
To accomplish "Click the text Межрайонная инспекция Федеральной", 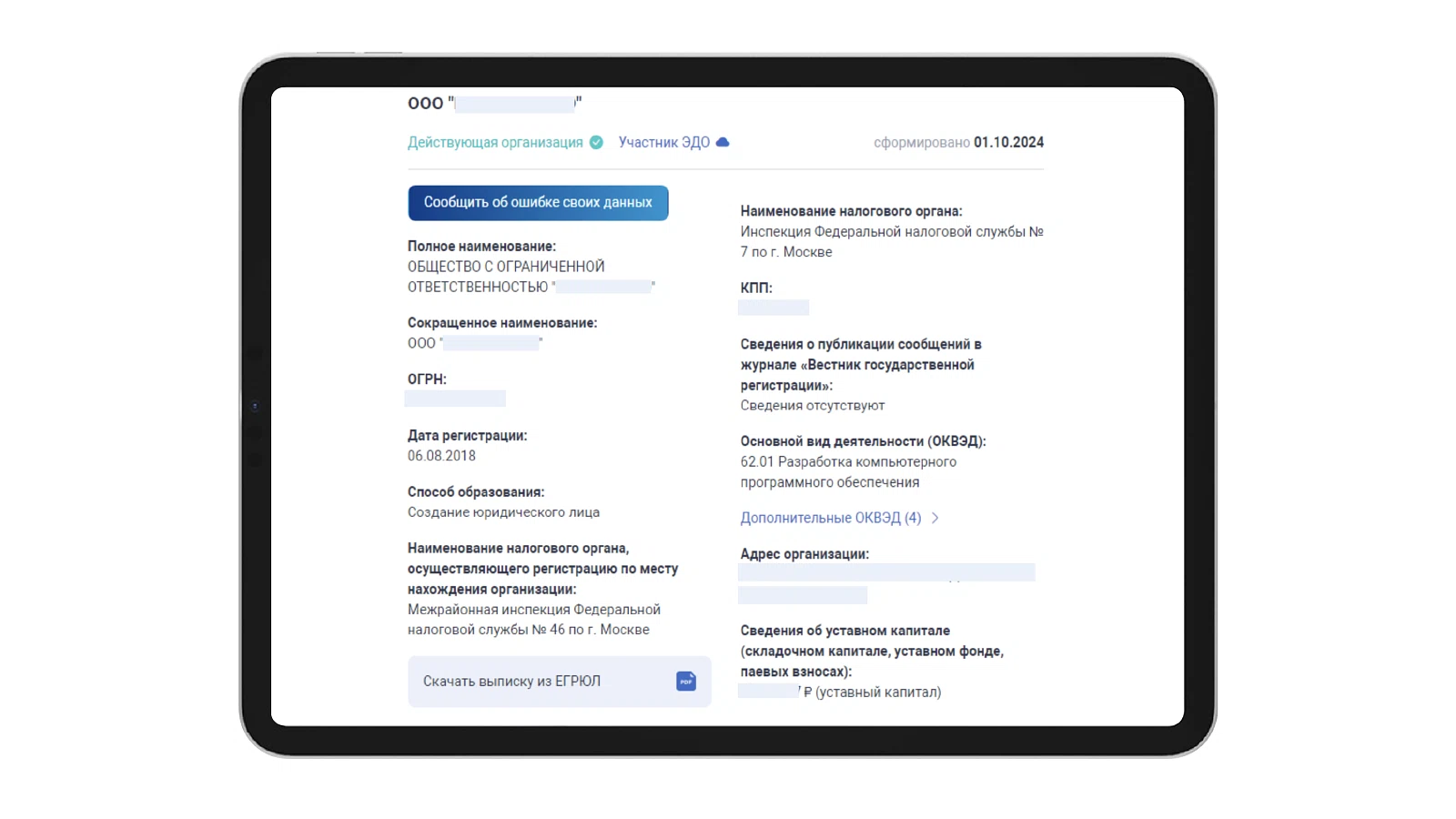I will (x=534, y=610).
